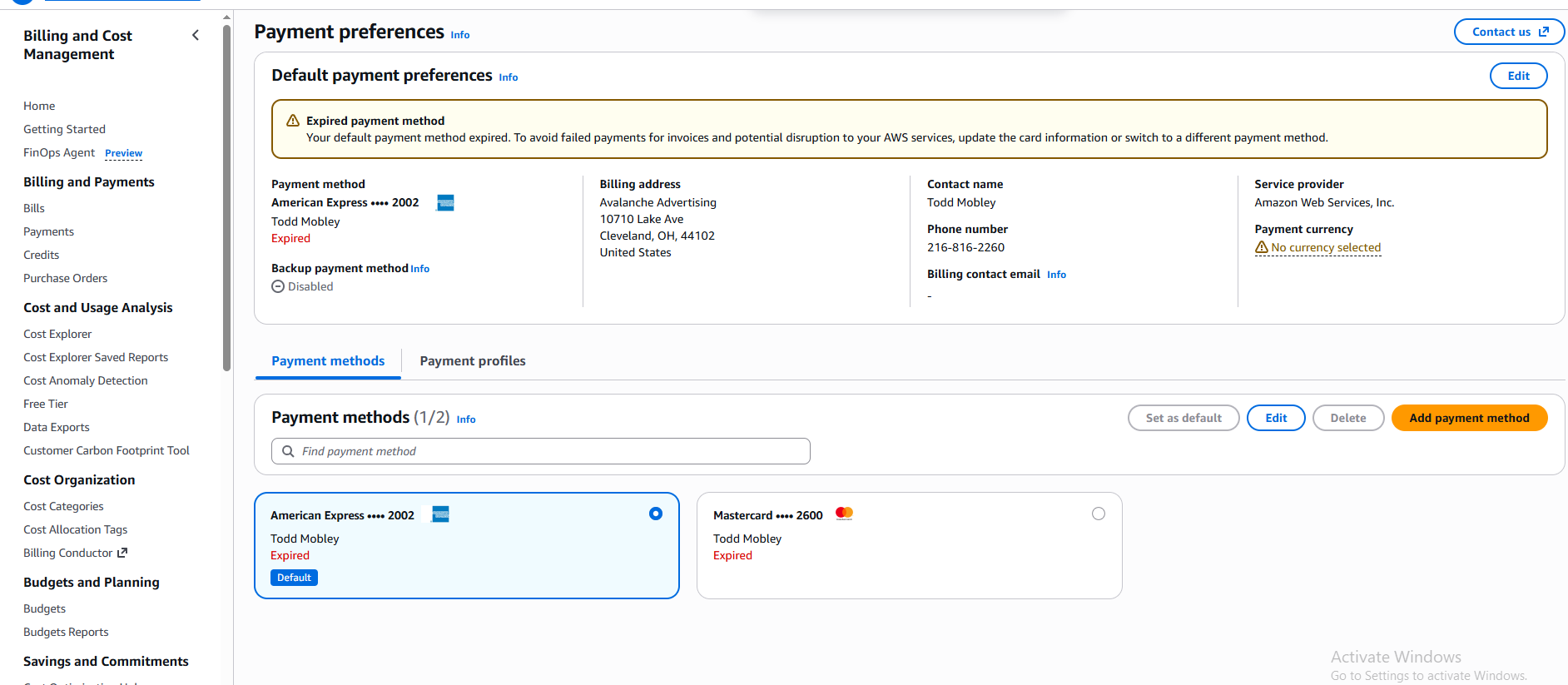The image size is (1568, 685).
Task: Open Budgets in the sidebar
Action: click(x=44, y=608)
